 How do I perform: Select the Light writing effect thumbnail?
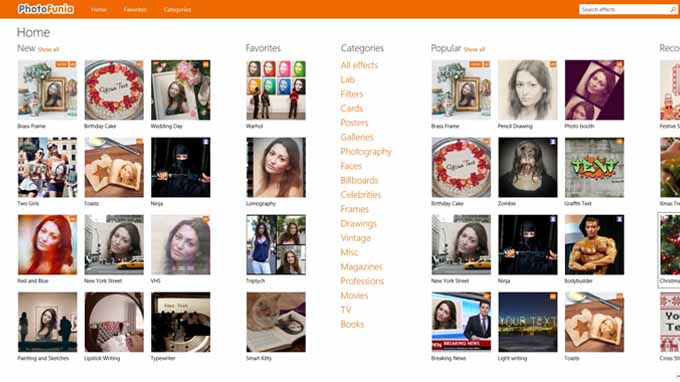coord(528,322)
